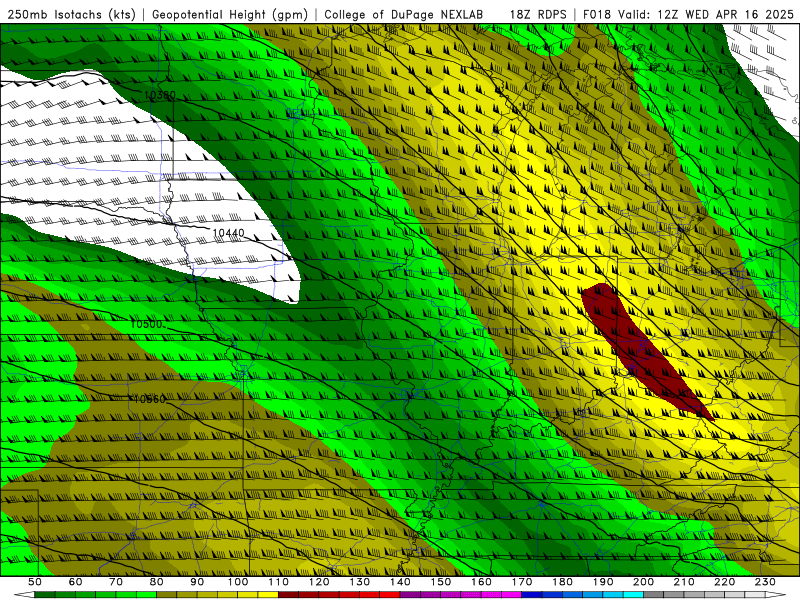The height and width of the screenshot is (600, 800).
Task: Click the 230 label on color scale
Action: tap(765, 582)
